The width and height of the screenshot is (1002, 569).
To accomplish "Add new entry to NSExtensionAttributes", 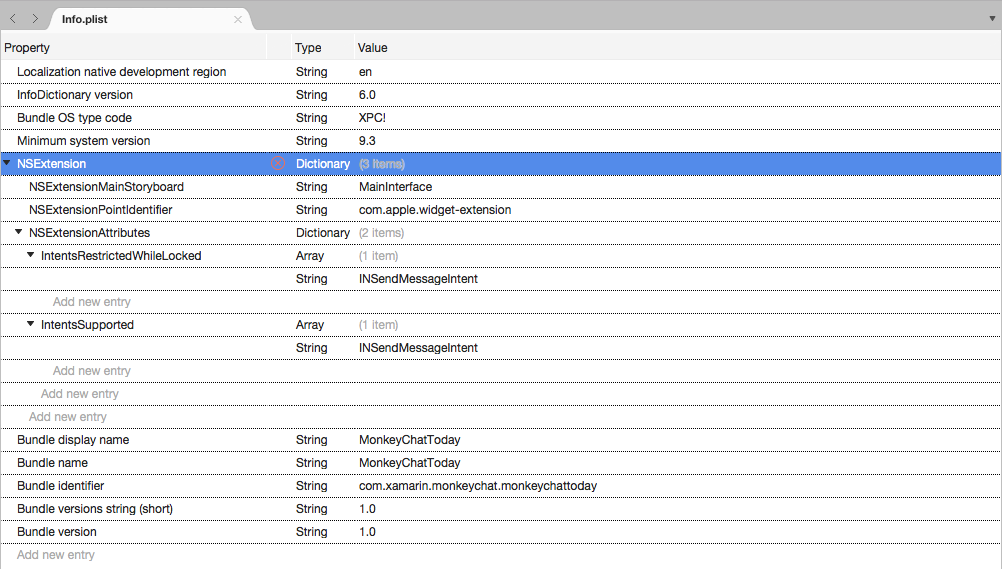I will tap(80, 394).
